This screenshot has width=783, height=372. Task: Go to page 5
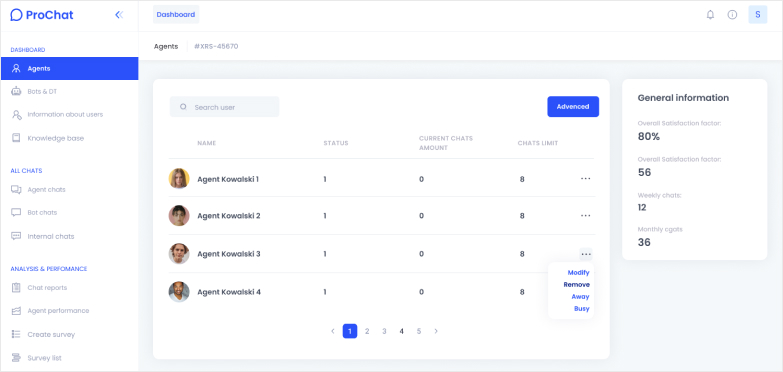[x=419, y=331]
